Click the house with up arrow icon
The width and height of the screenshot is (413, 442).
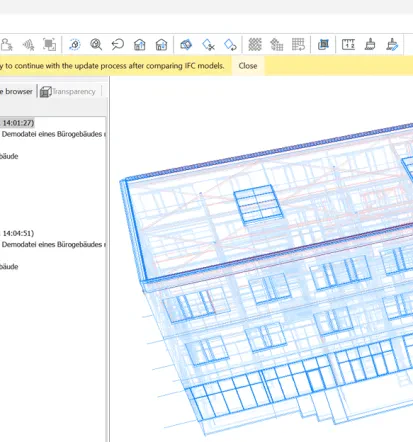(x=140, y=44)
